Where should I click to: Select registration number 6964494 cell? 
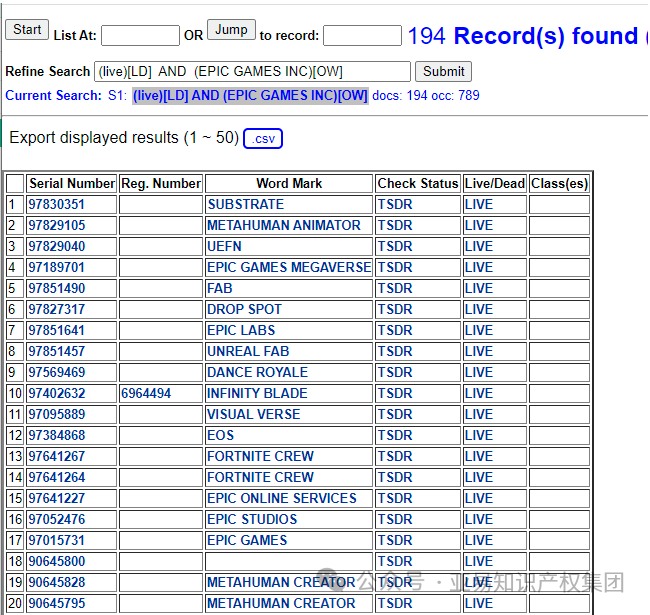coord(161,393)
